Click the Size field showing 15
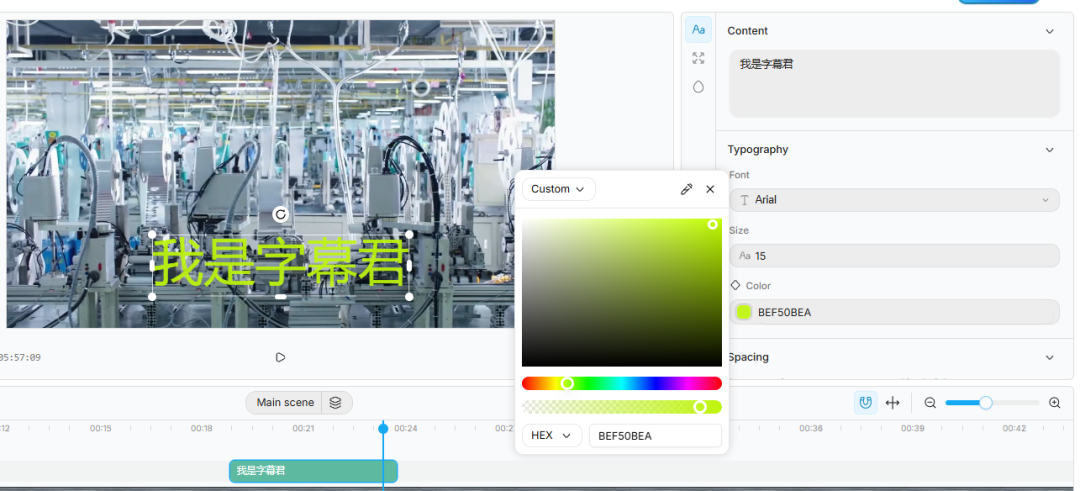This screenshot has width=1080, height=491. pos(894,255)
